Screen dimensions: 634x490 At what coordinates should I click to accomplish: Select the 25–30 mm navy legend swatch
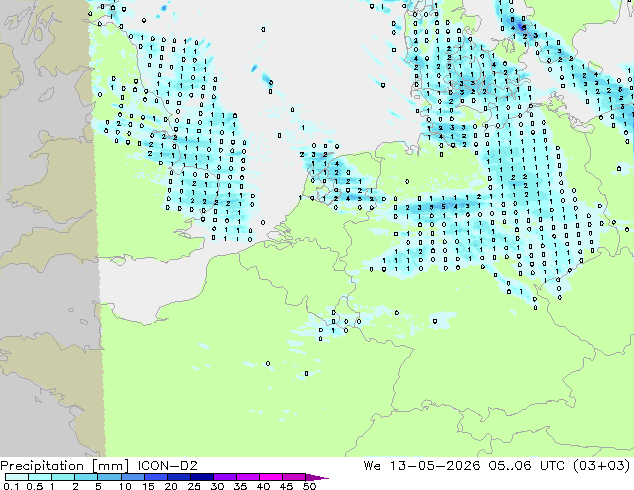pos(202,477)
